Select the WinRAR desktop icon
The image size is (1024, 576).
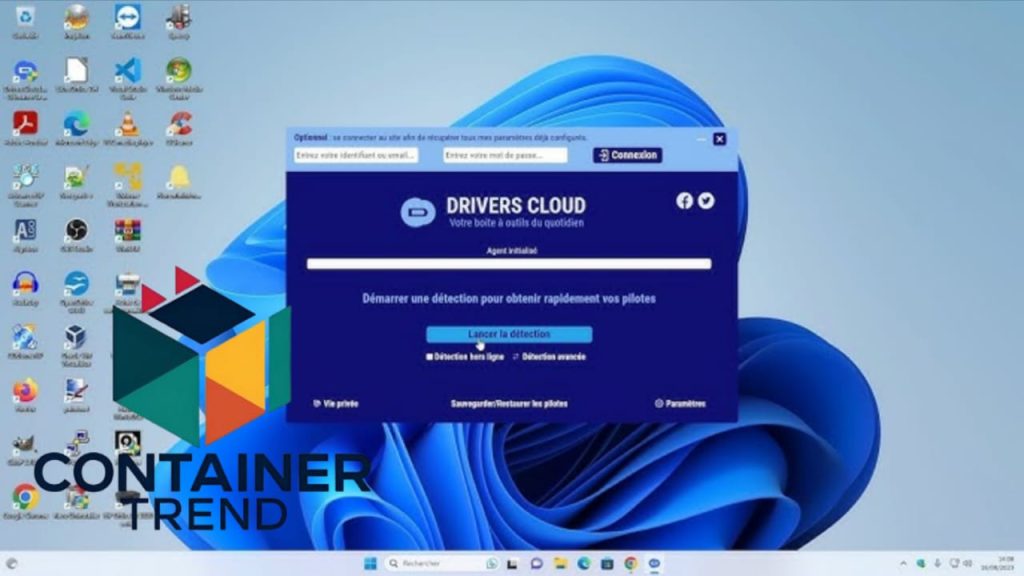pyautogui.click(x=127, y=235)
